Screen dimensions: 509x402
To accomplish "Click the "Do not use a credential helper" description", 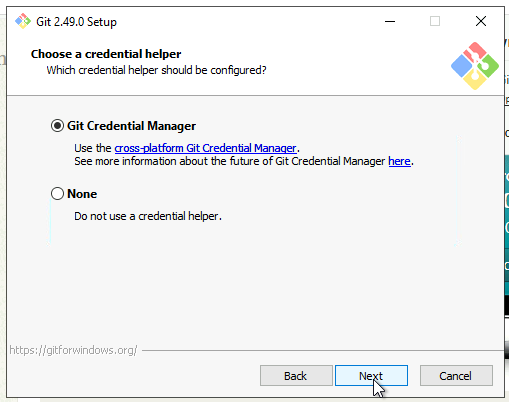I will pyautogui.click(x=148, y=216).
